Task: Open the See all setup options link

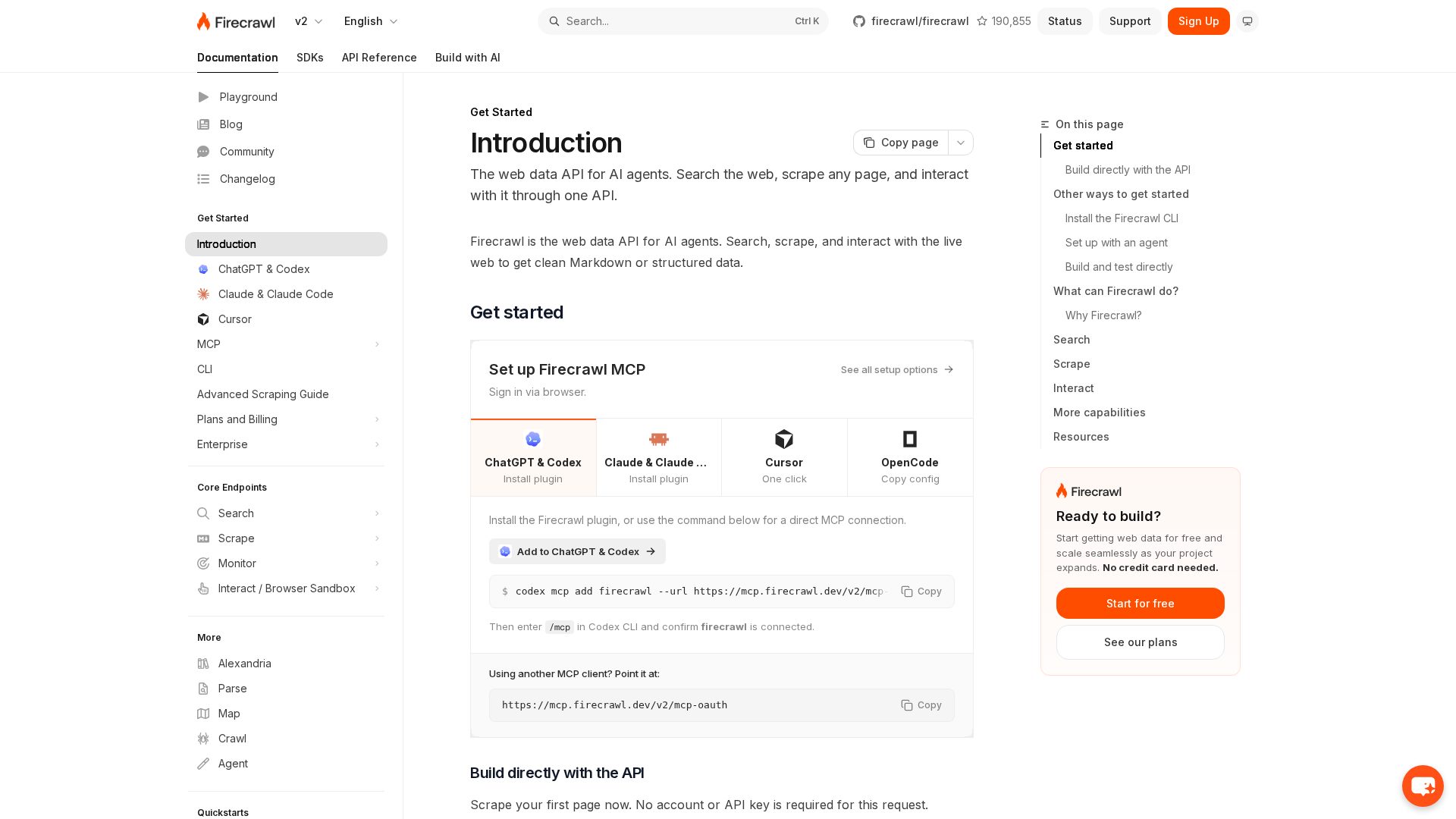Action: (897, 370)
